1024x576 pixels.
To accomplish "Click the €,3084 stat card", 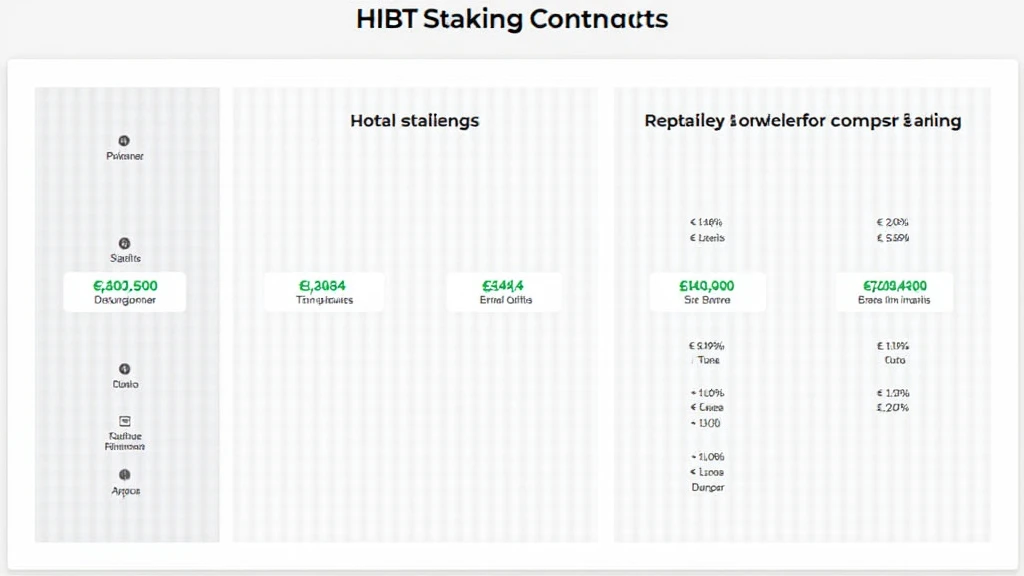I will (324, 292).
